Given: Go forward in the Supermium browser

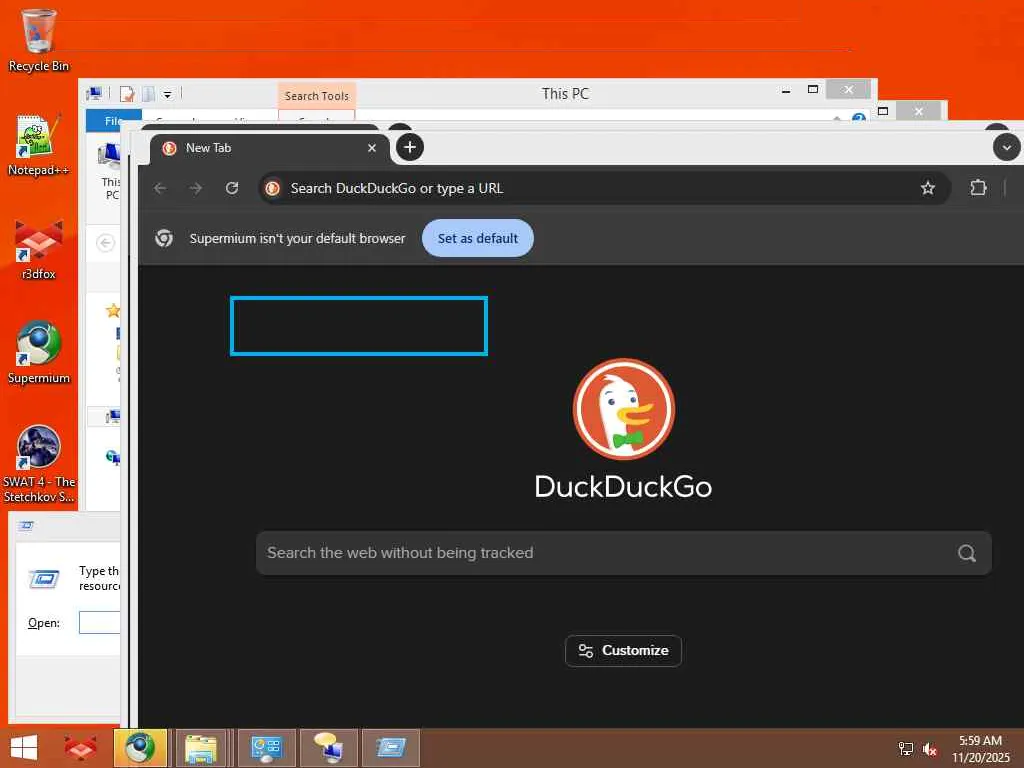Looking at the screenshot, I should (x=196, y=189).
